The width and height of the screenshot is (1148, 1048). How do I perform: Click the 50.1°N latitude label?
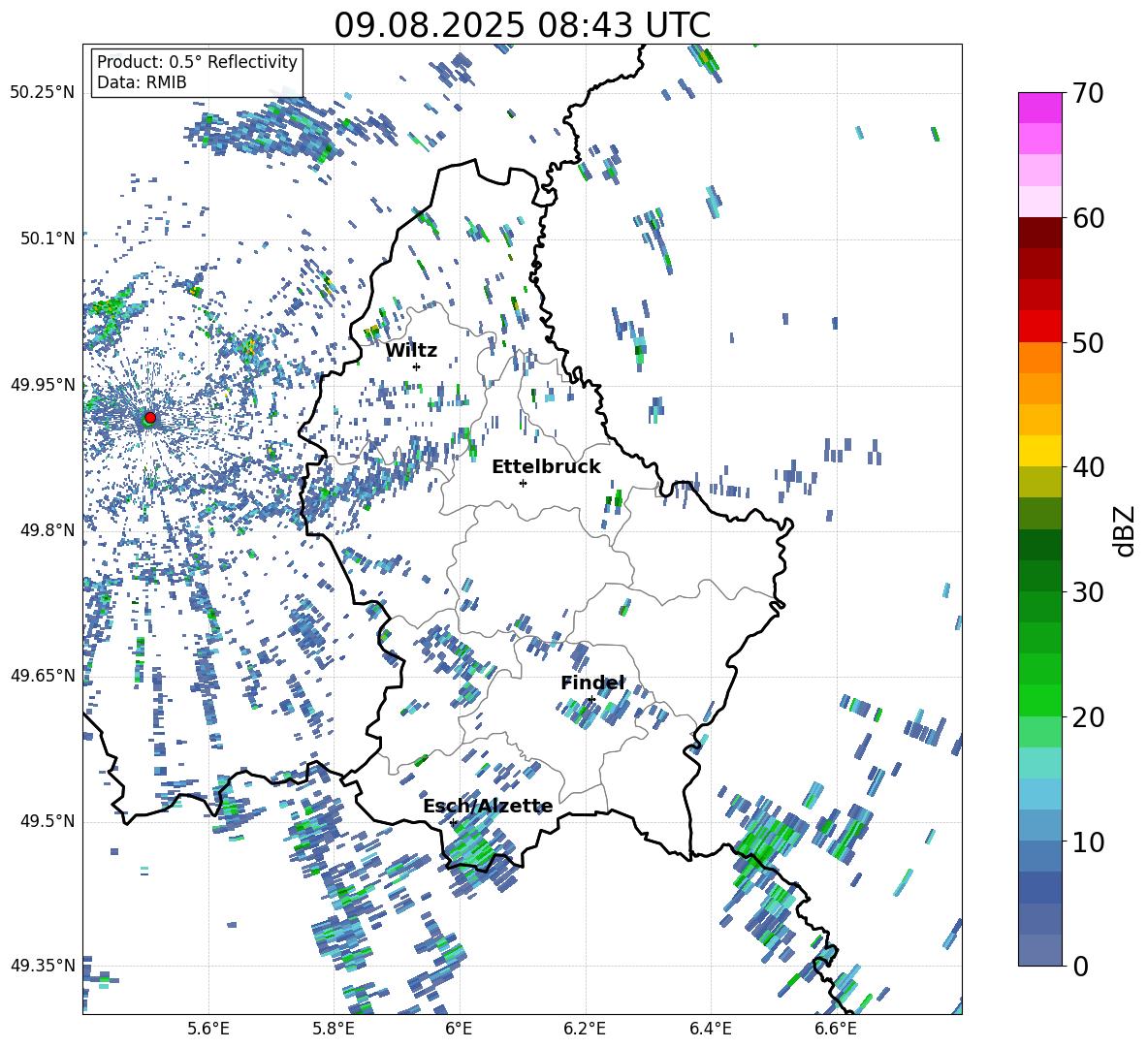pos(47,238)
